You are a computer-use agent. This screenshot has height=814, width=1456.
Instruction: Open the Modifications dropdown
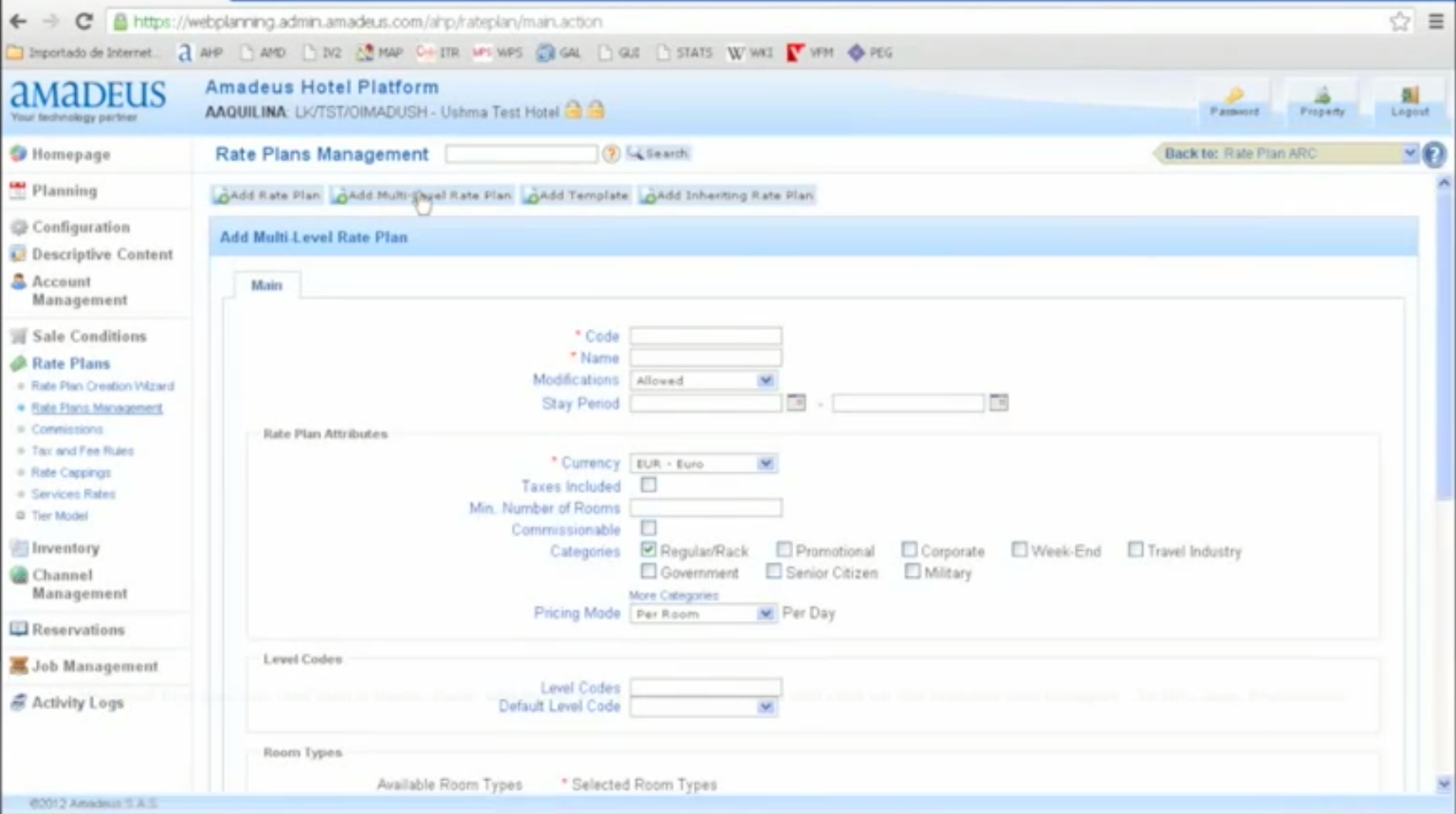pyautogui.click(x=703, y=380)
